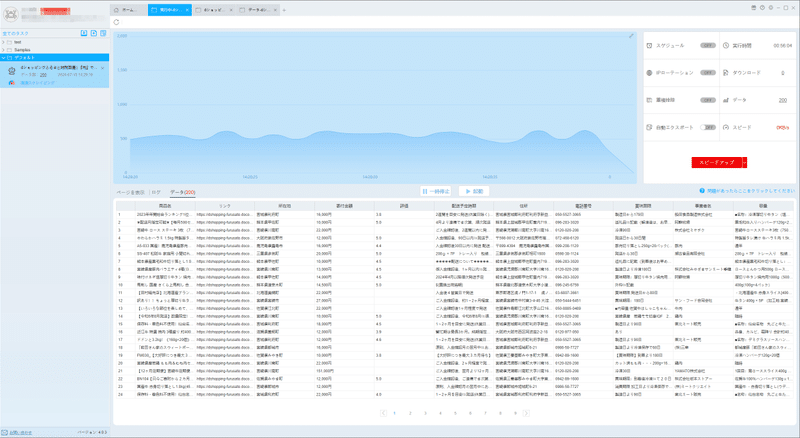This screenshot has height=438, width=800.
Task: Open the settings gear in the title bar
Action: (770, 8)
